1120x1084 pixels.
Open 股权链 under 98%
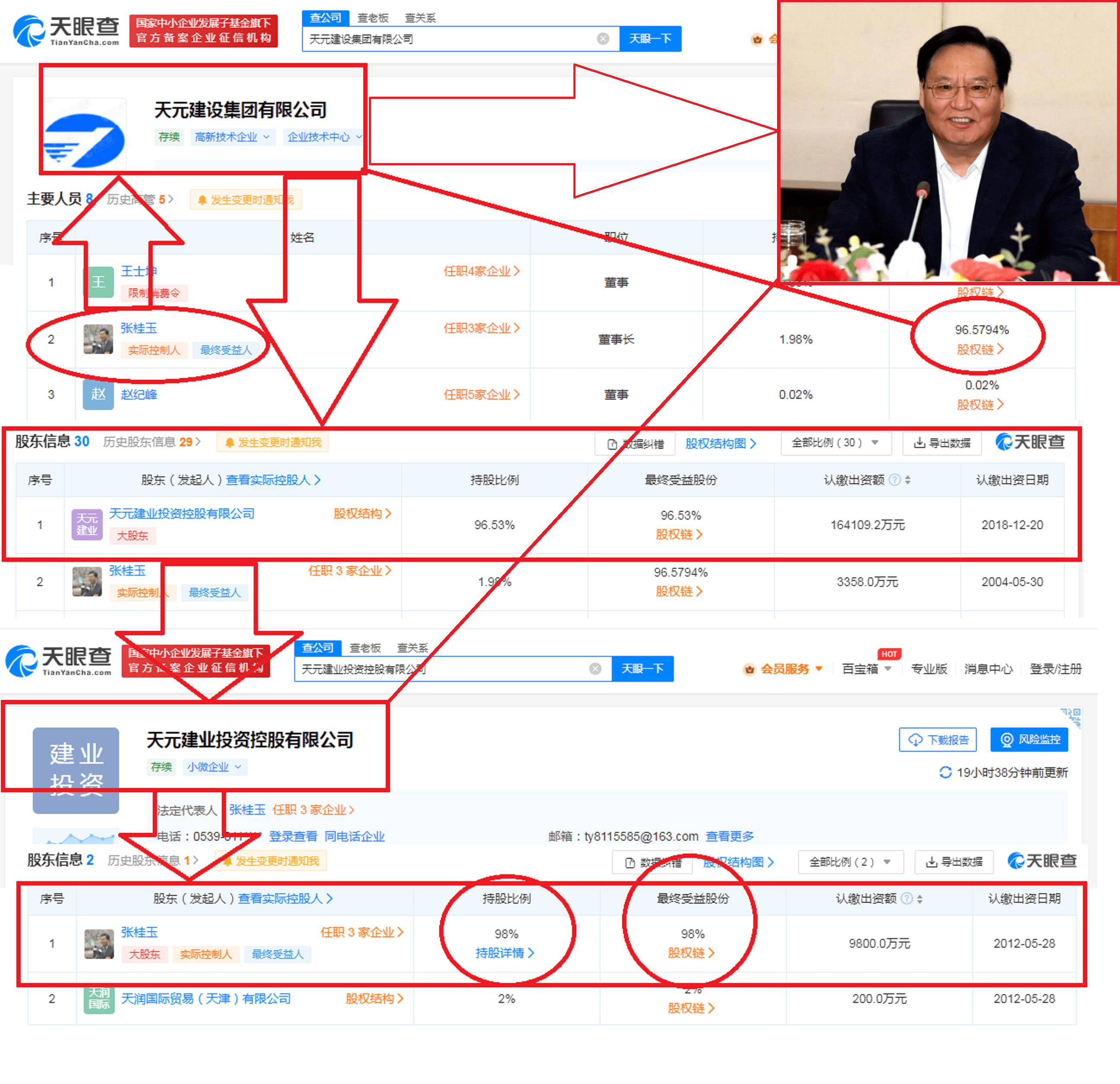[691, 952]
